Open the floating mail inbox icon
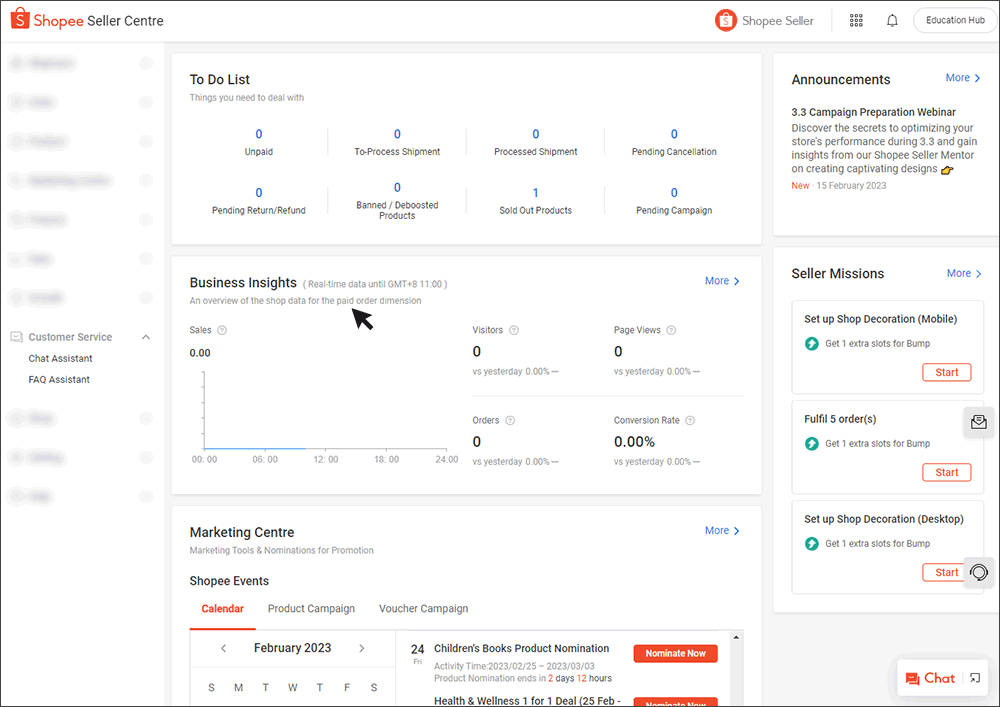1000x707 pixels. coord(978,422)
